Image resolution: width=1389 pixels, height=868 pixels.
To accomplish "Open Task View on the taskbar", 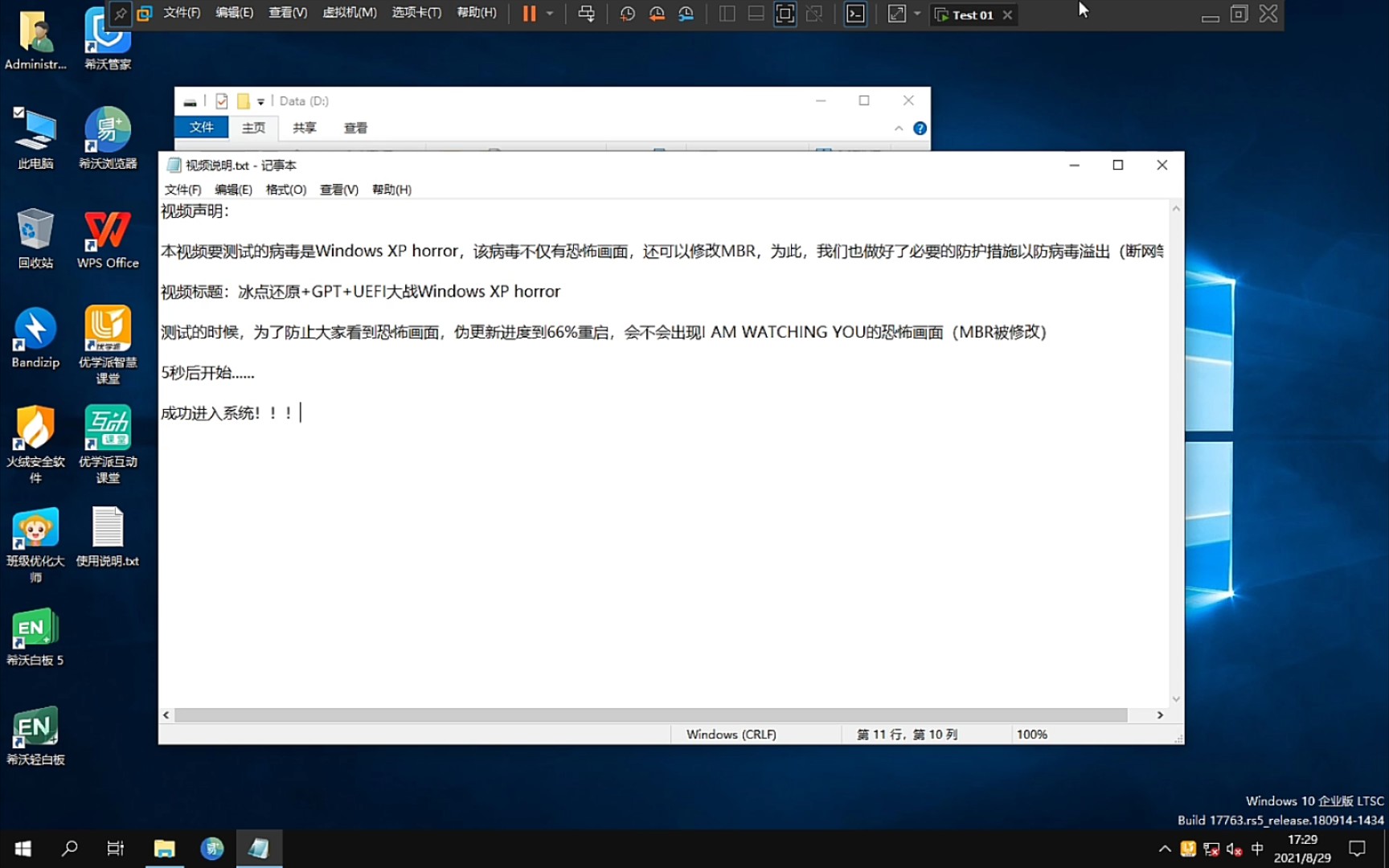I will click(x=115, y=849).
